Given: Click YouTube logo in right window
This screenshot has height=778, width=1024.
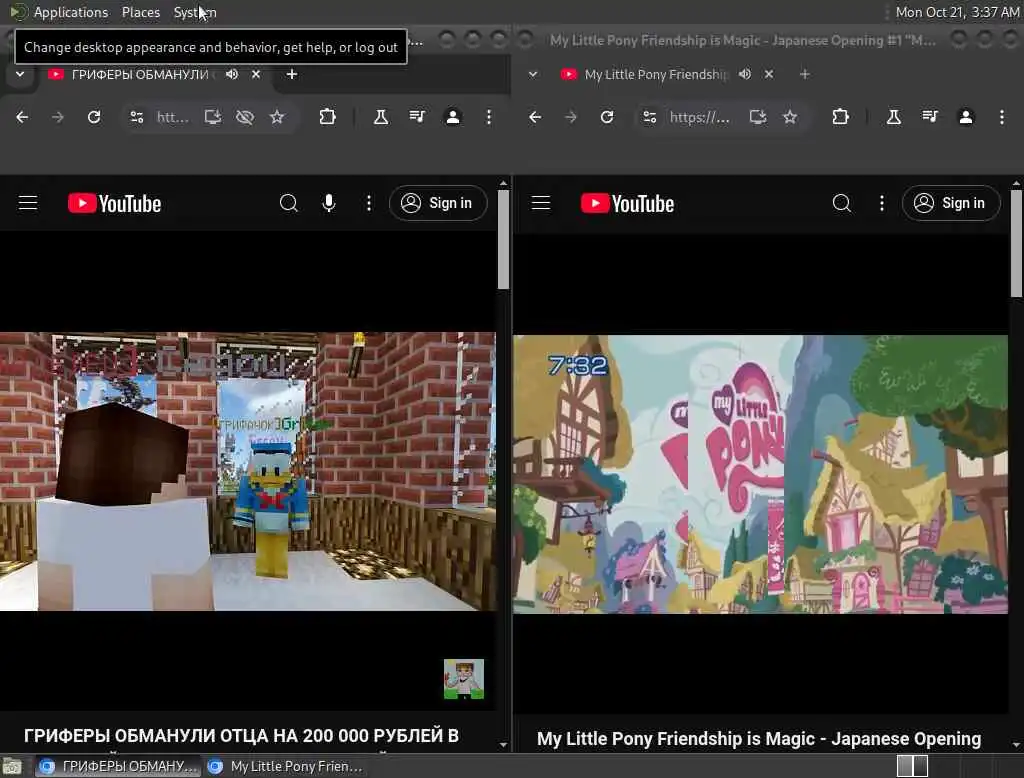Looking at the screenshot, I should click(627, 204).
